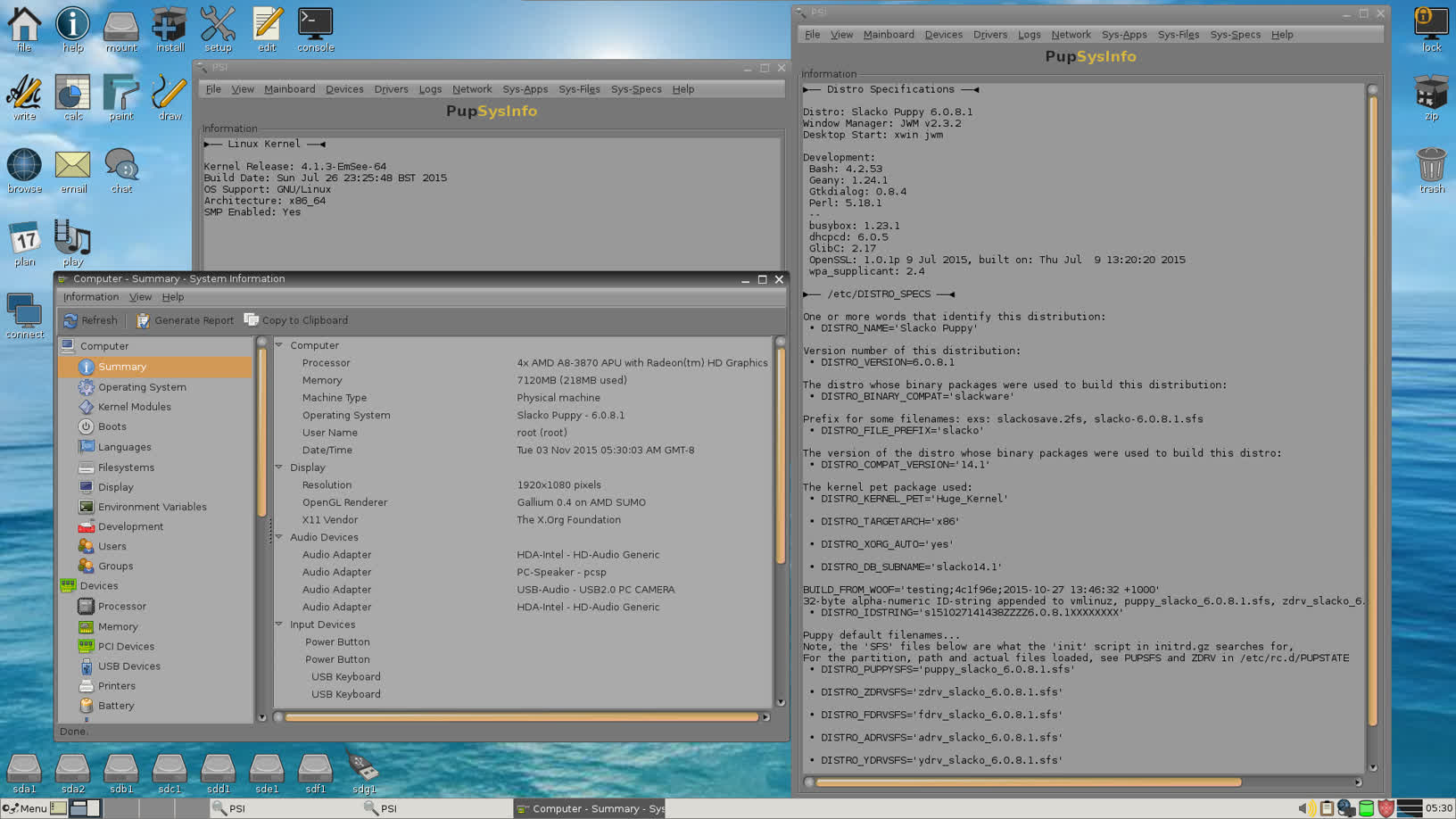Open Network menu in left PSI window

click(x=472, y=89)
